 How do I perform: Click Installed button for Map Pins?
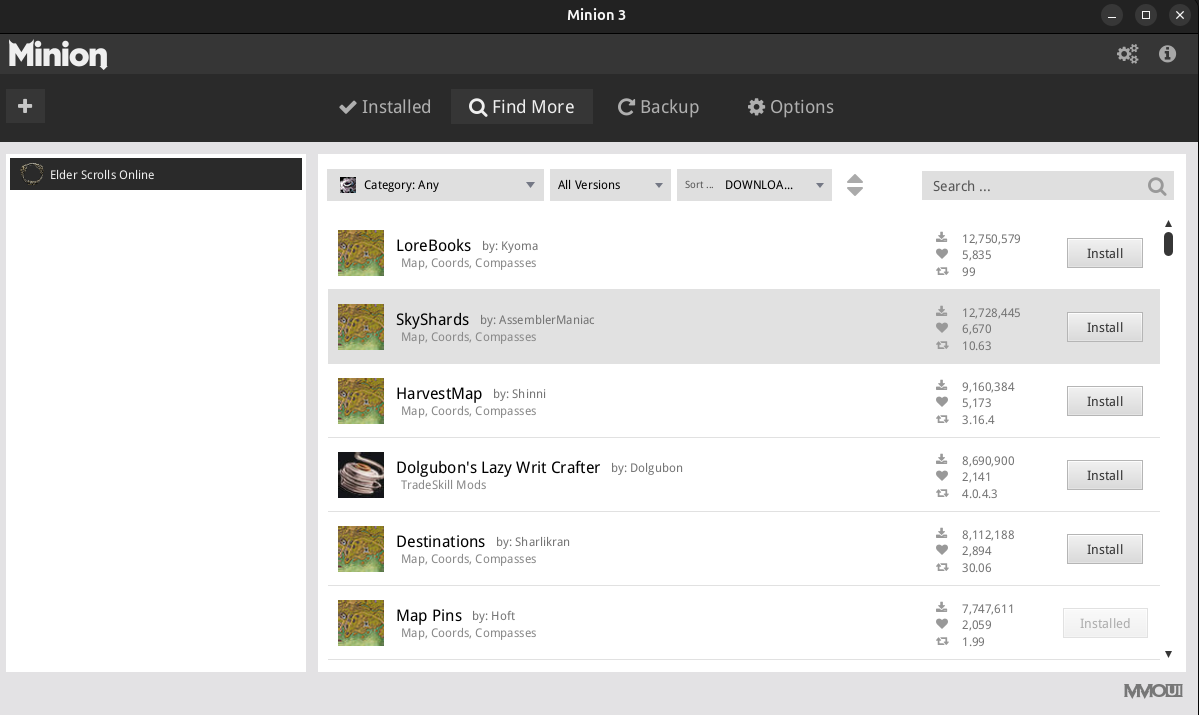tap(1105, 623)
